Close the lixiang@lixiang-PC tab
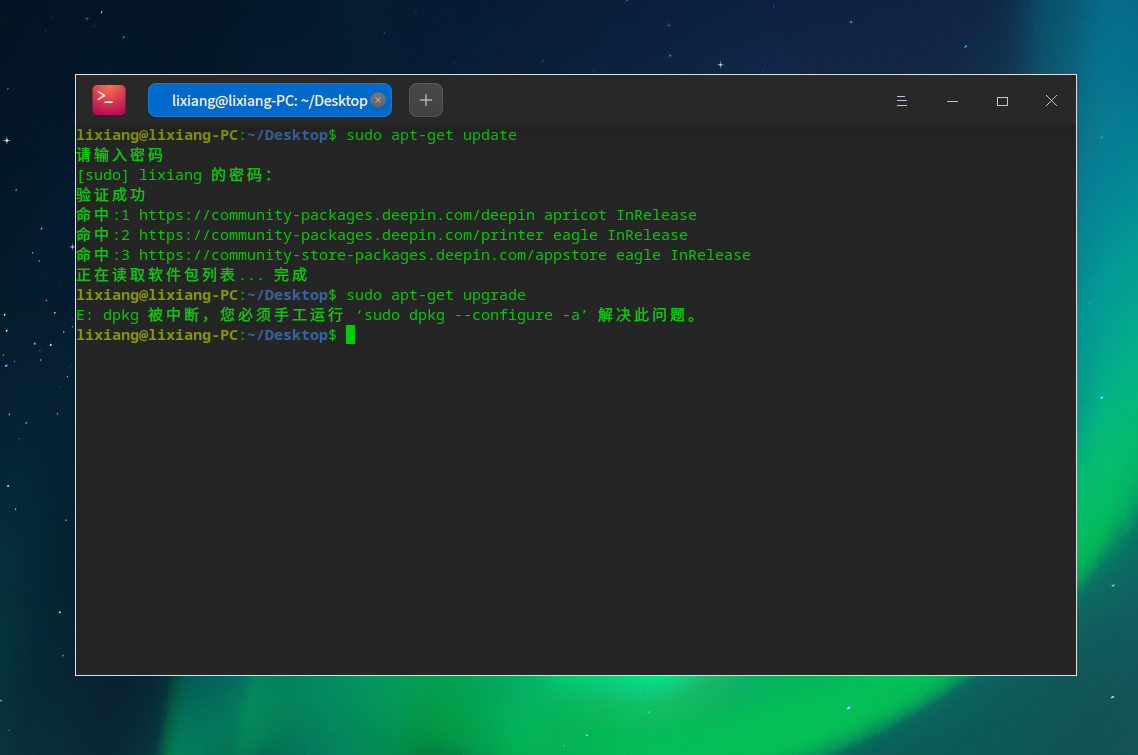The height and width of the screenshot is (755, 1138). click(x=378, y=100)
